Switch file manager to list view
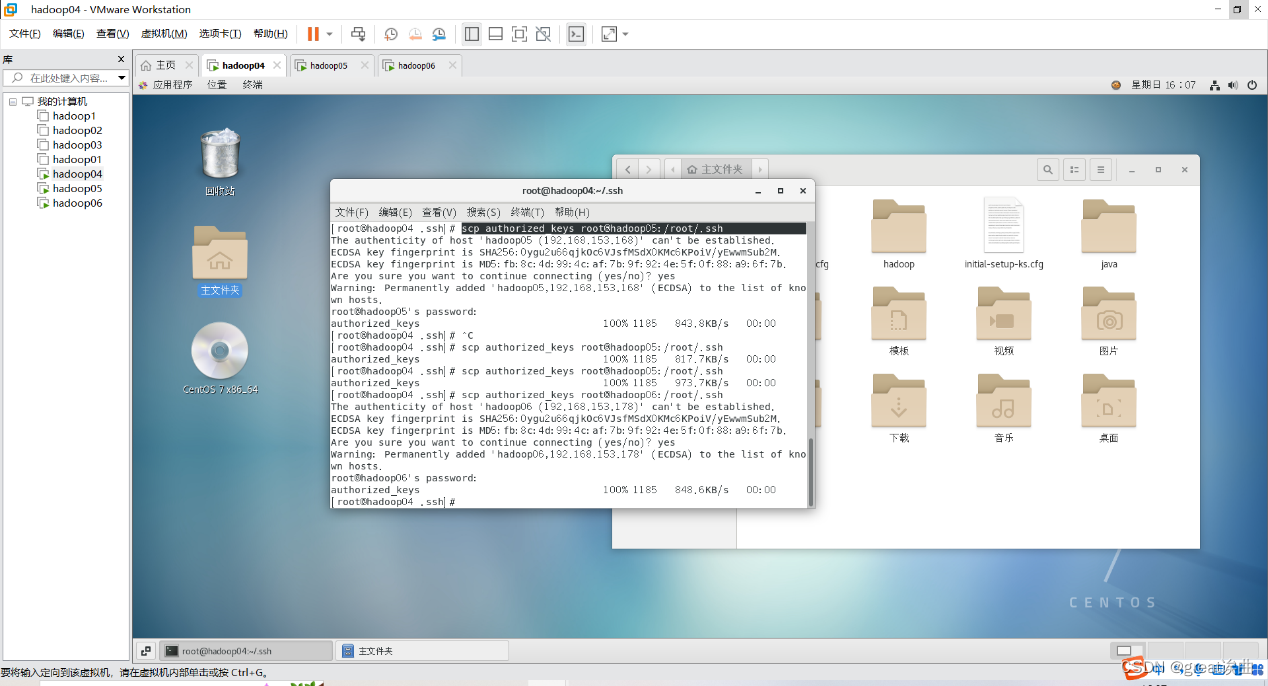Viewport: 1268px width, 686px height. (1074, 170)
